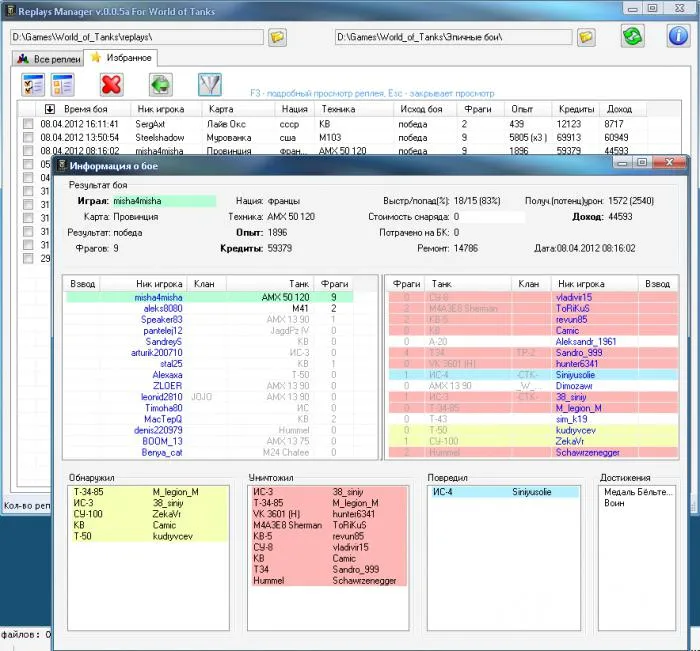700x651 pixels.
Task: Click the filter funnel icon in toolbar
Action: [x=211, y=85]
